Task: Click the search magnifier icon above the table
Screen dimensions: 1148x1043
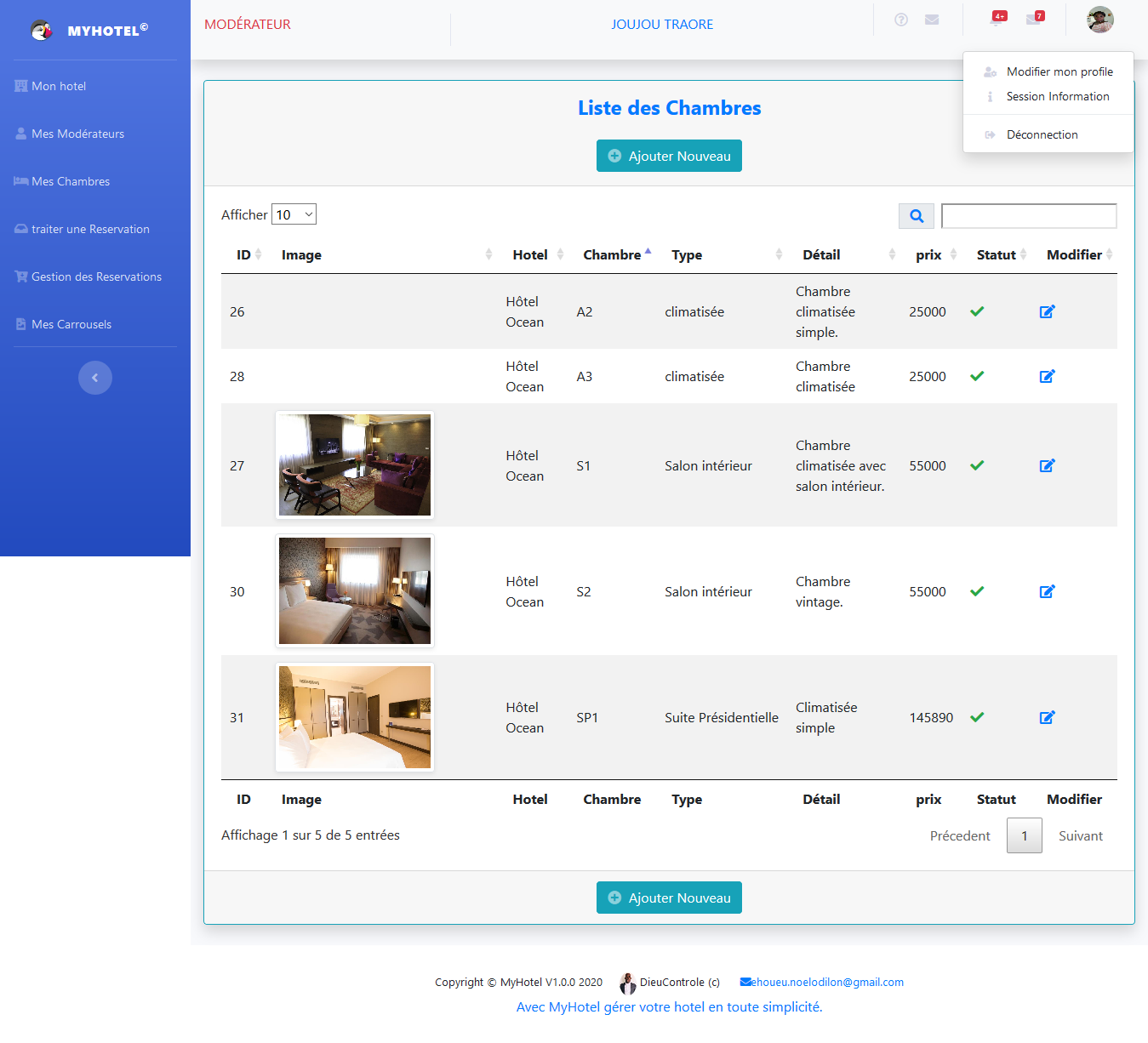Action: pyautogui.click(x=916, y=216)
